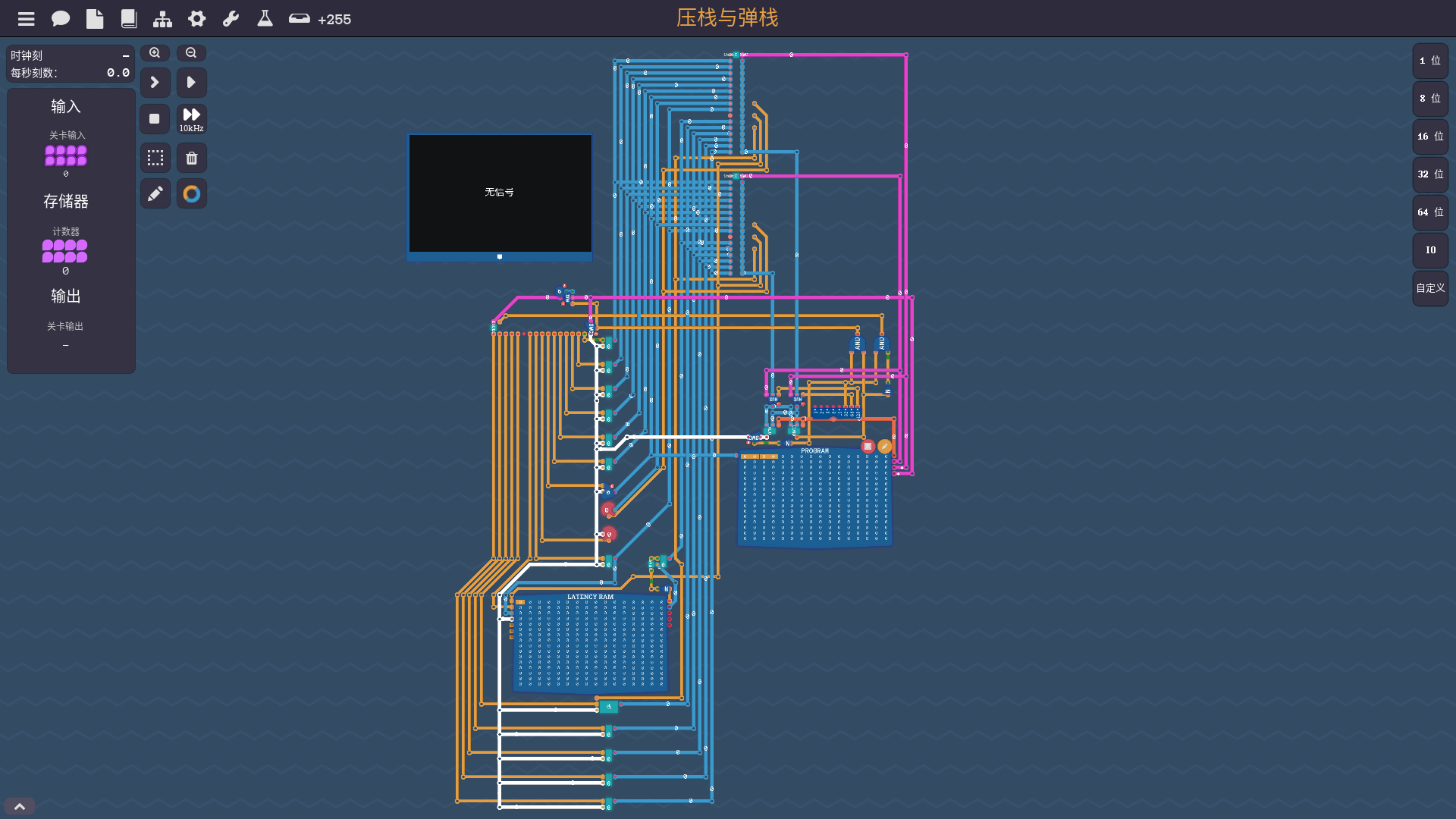The image size is (1456, 819).
Task: Open the hamburger main menu
Action: (x=27, y=19)
